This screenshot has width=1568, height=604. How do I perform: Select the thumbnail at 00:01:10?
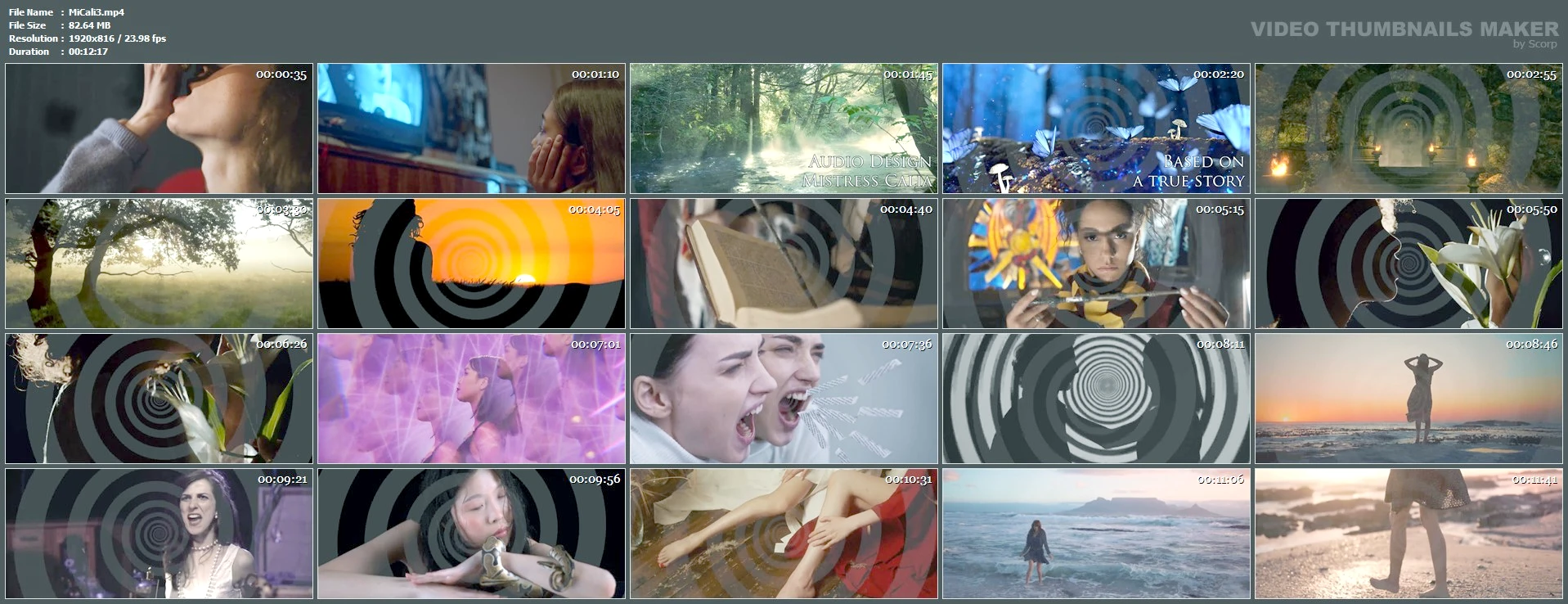471,128
